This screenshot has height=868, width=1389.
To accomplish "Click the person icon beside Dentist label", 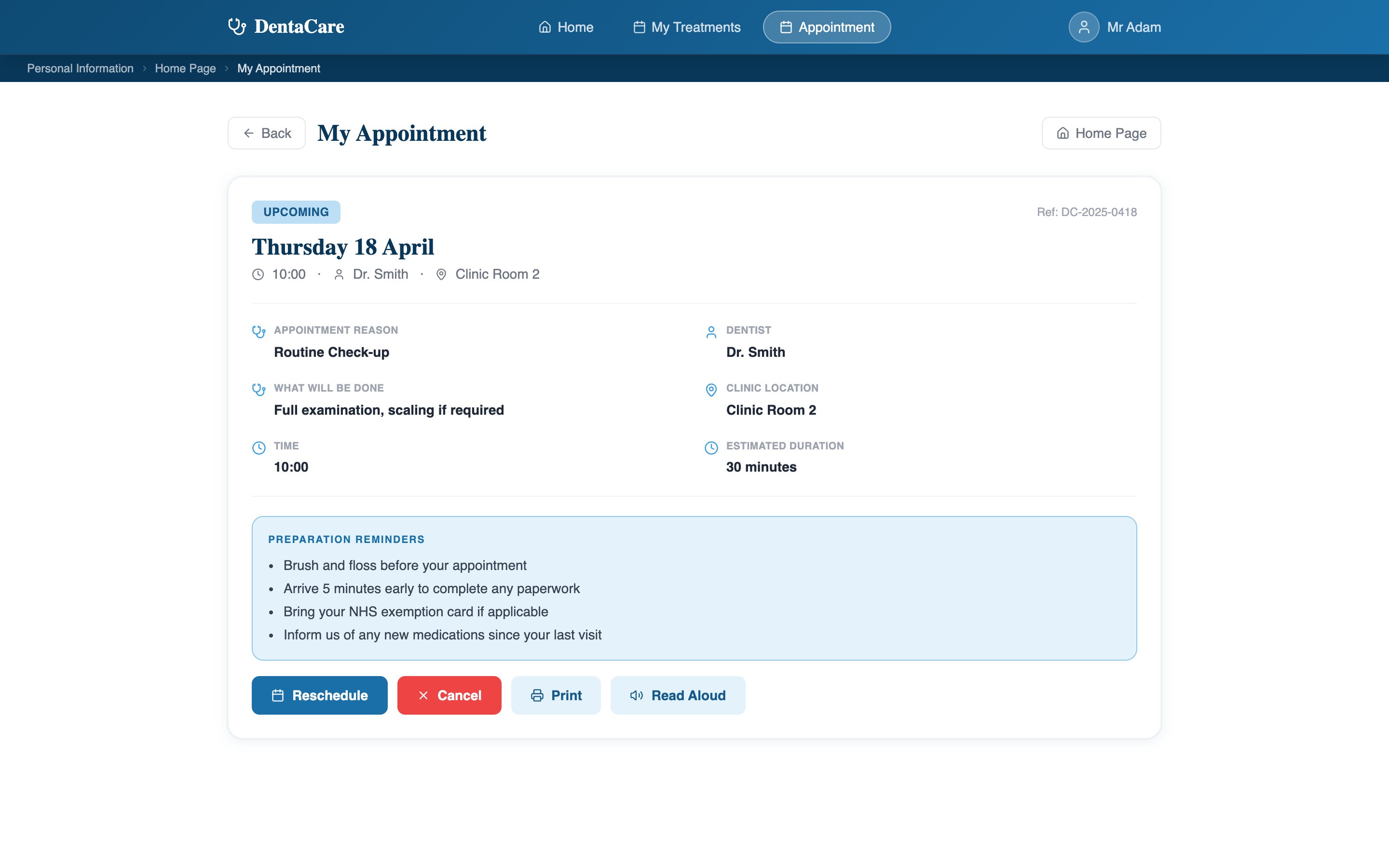I will click(711, 332).
